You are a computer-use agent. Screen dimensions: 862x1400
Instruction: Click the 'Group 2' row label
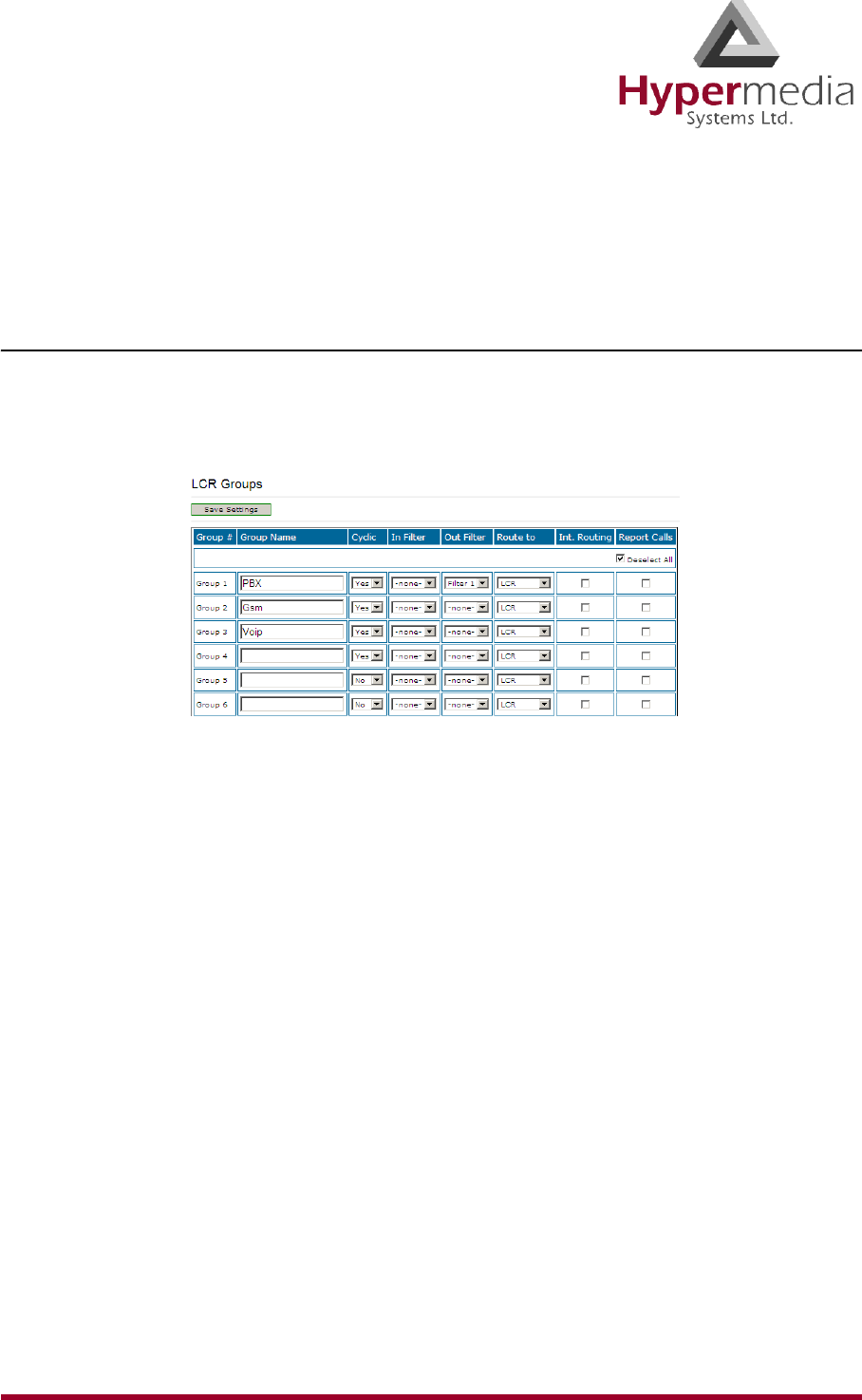pyautogui.click(x=212, y=608)
